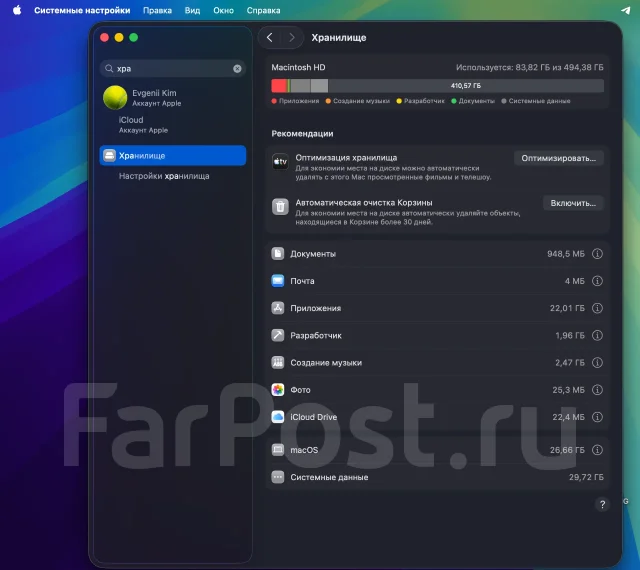
Task: Show info for Разработчик
Action: (597, 335)
